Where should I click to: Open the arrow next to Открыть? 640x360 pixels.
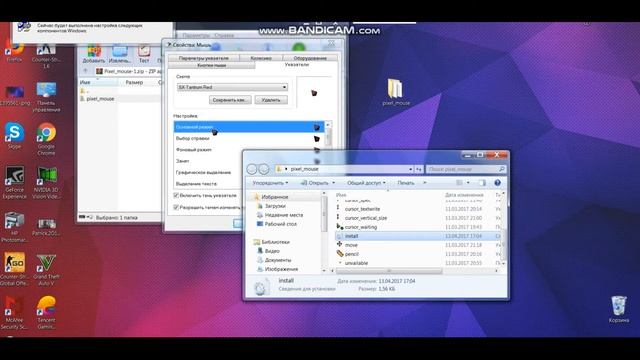(333, 183)
